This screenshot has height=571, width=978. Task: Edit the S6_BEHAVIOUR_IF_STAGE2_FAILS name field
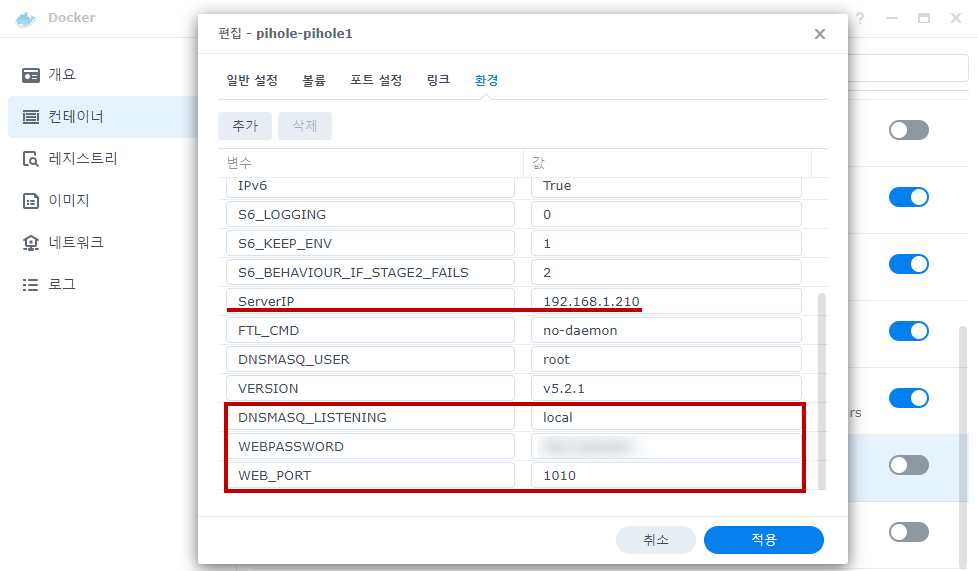[x=370, y=273]
